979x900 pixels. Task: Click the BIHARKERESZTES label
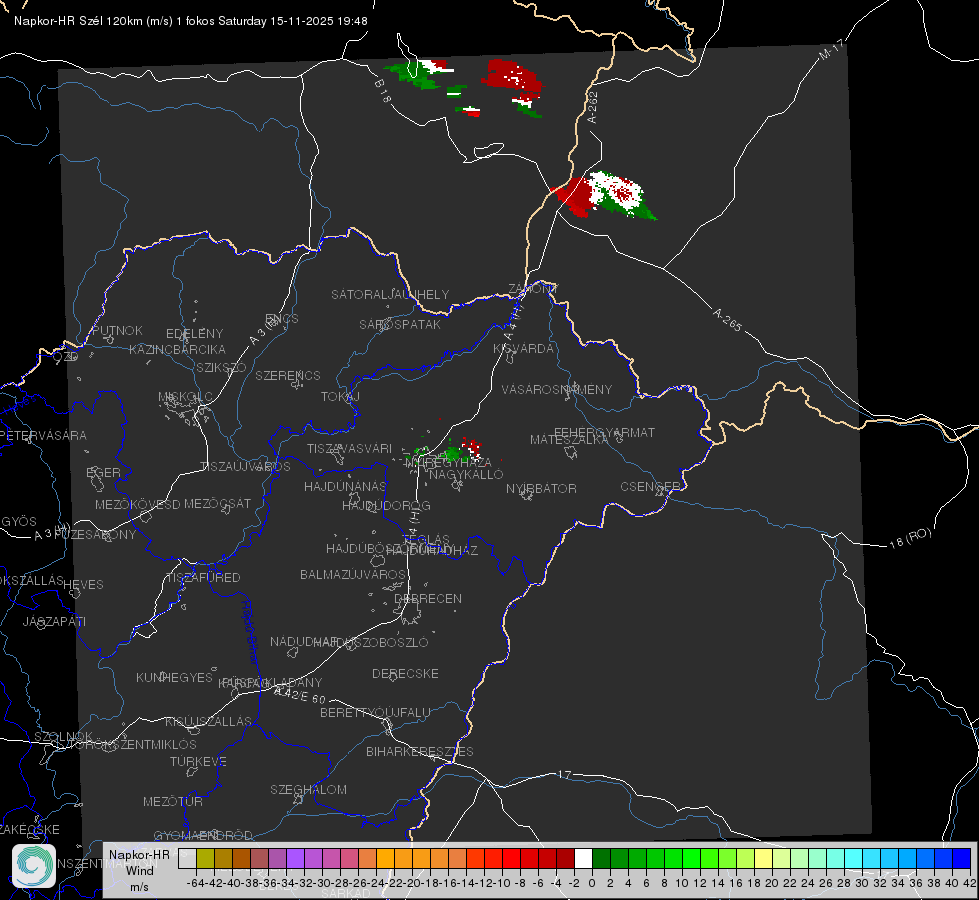pos(420,751)
